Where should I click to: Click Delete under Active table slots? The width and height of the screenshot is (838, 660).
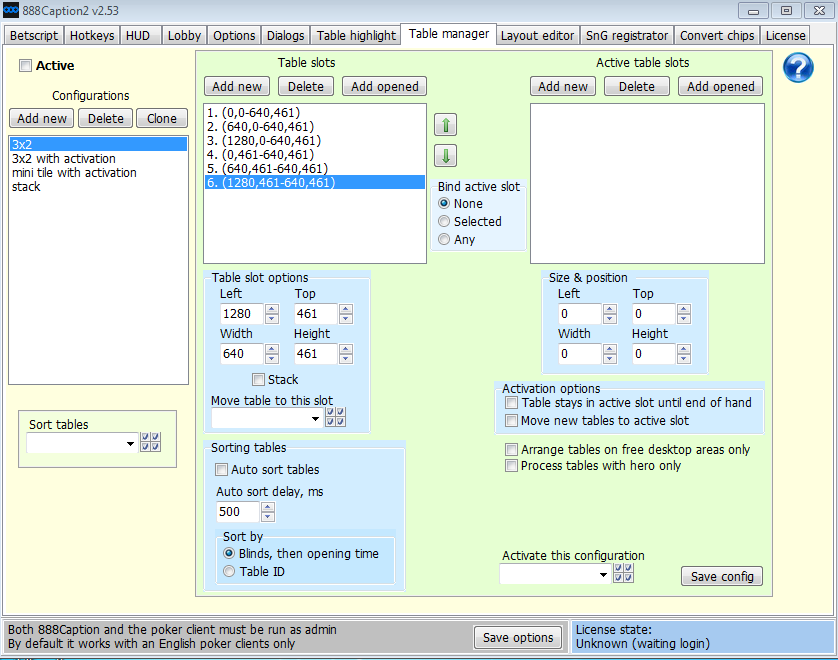pyautogui.click(x=637, y=86)
